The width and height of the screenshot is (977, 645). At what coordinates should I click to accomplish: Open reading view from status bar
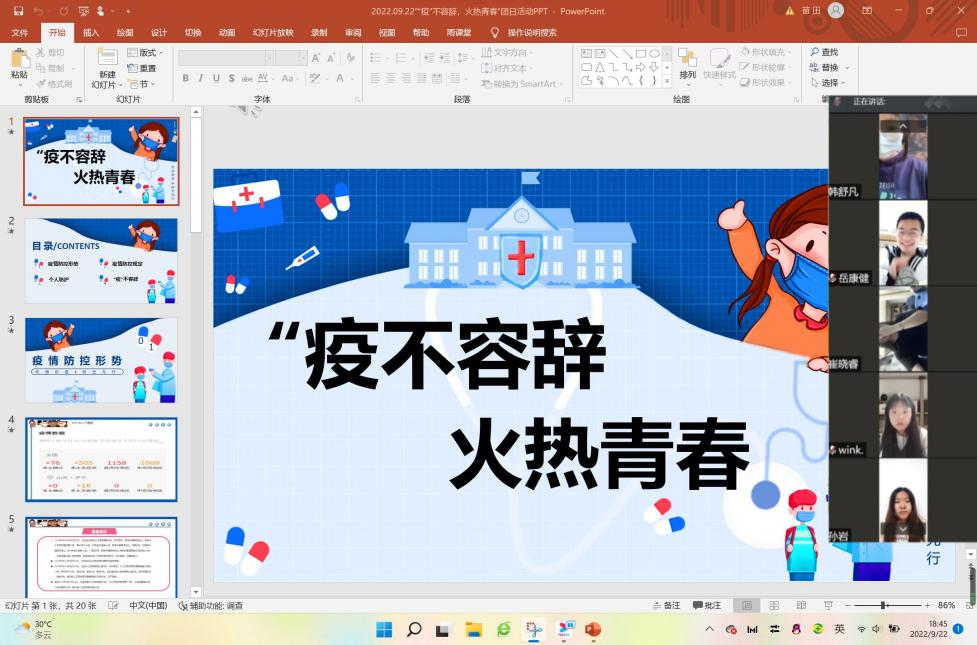tap(800, 605)
